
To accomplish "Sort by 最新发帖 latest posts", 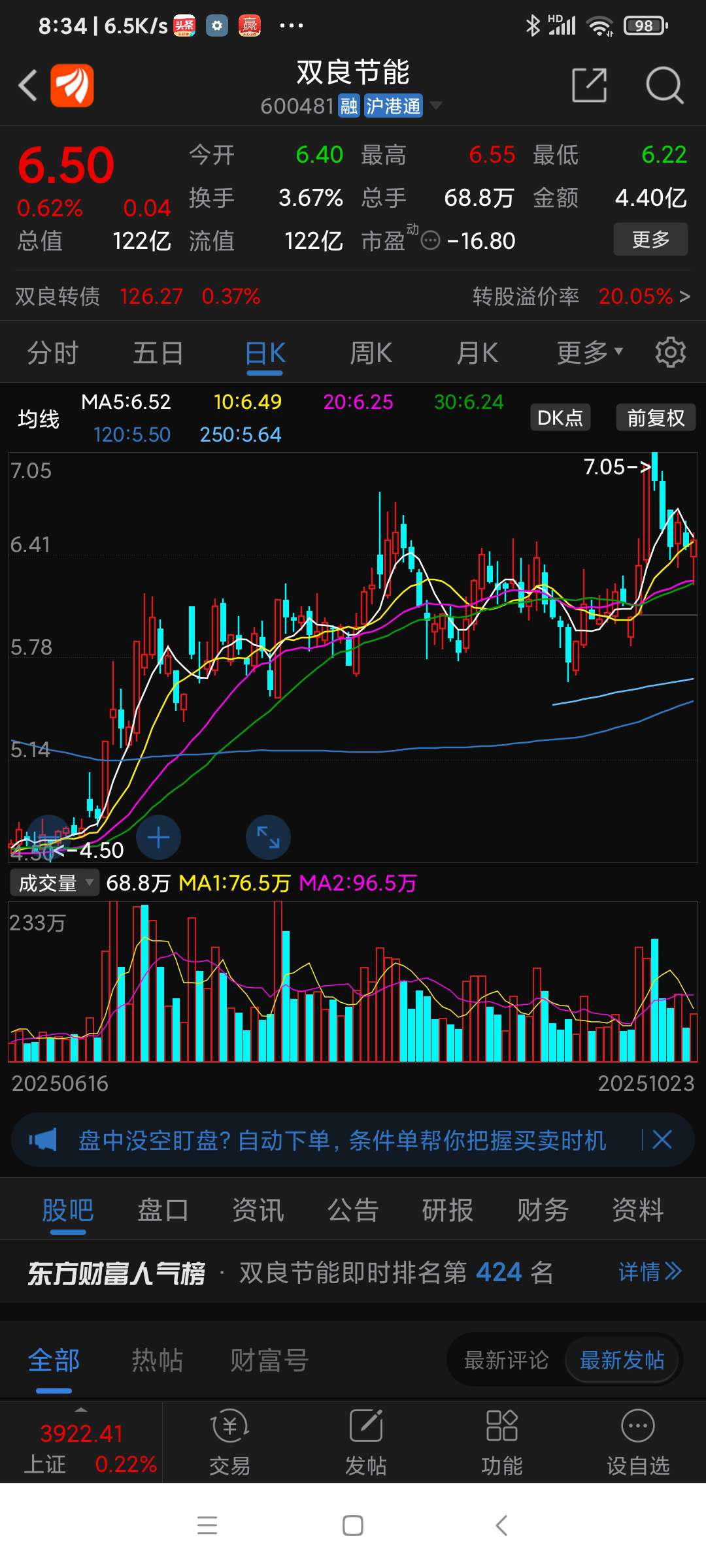I will 622,1360.
